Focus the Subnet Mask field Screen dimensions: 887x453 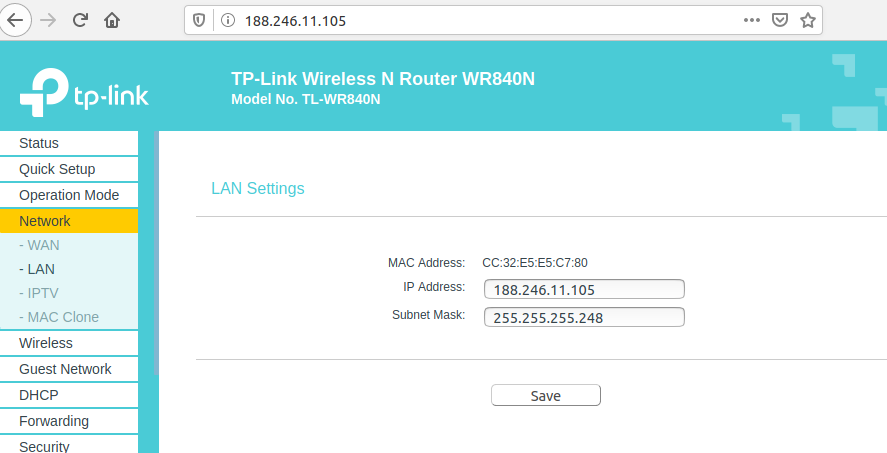coord(584,317)
